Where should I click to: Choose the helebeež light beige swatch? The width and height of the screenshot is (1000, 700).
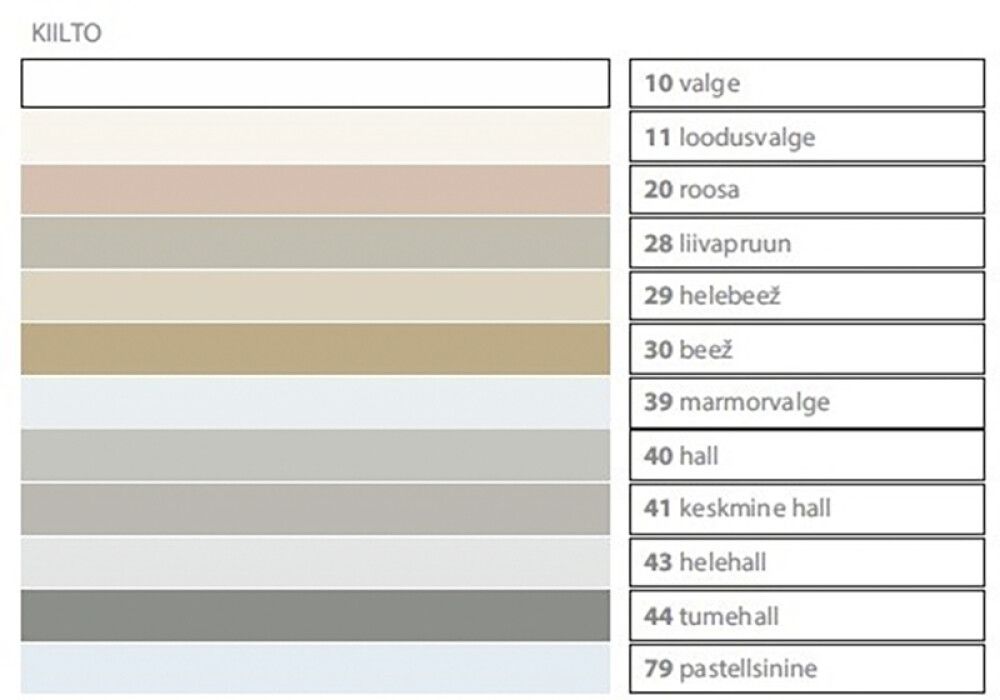pos(315,296)
